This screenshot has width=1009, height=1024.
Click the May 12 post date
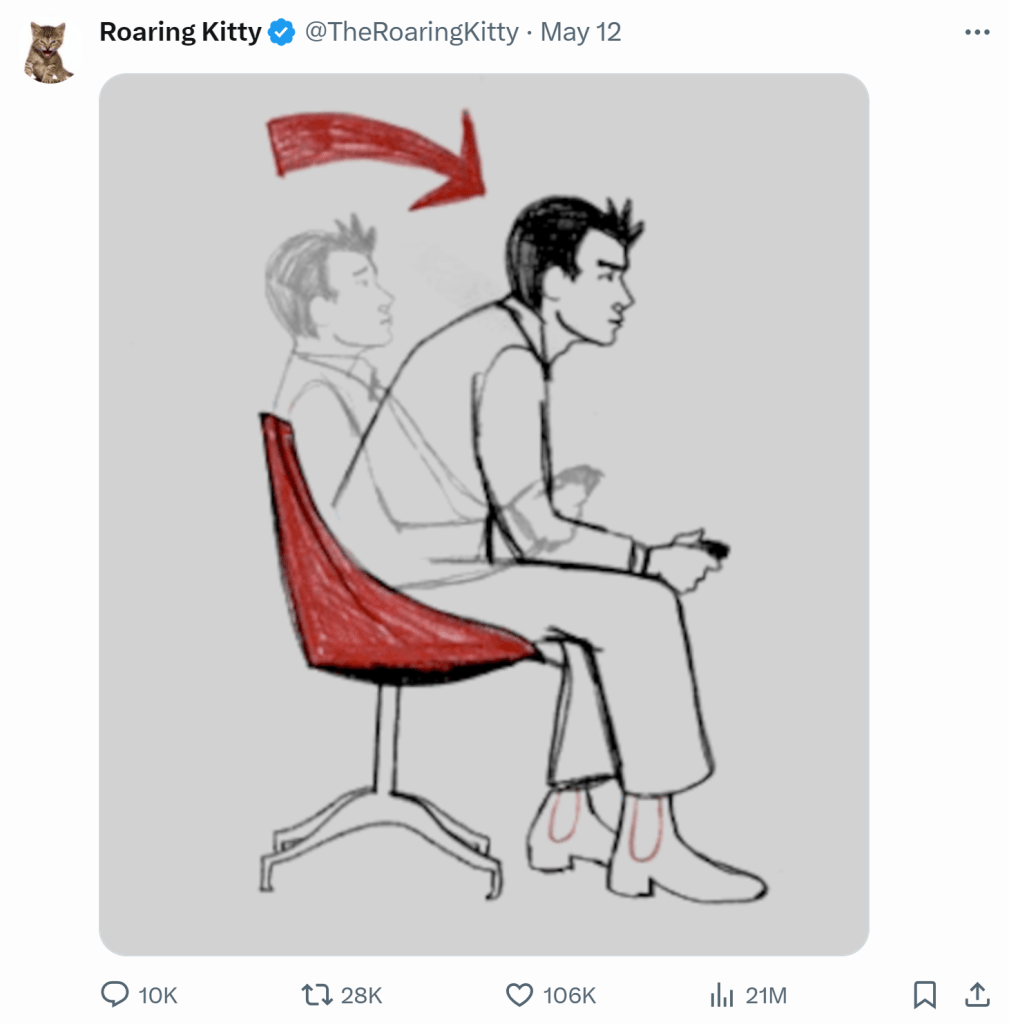point(581,33)
